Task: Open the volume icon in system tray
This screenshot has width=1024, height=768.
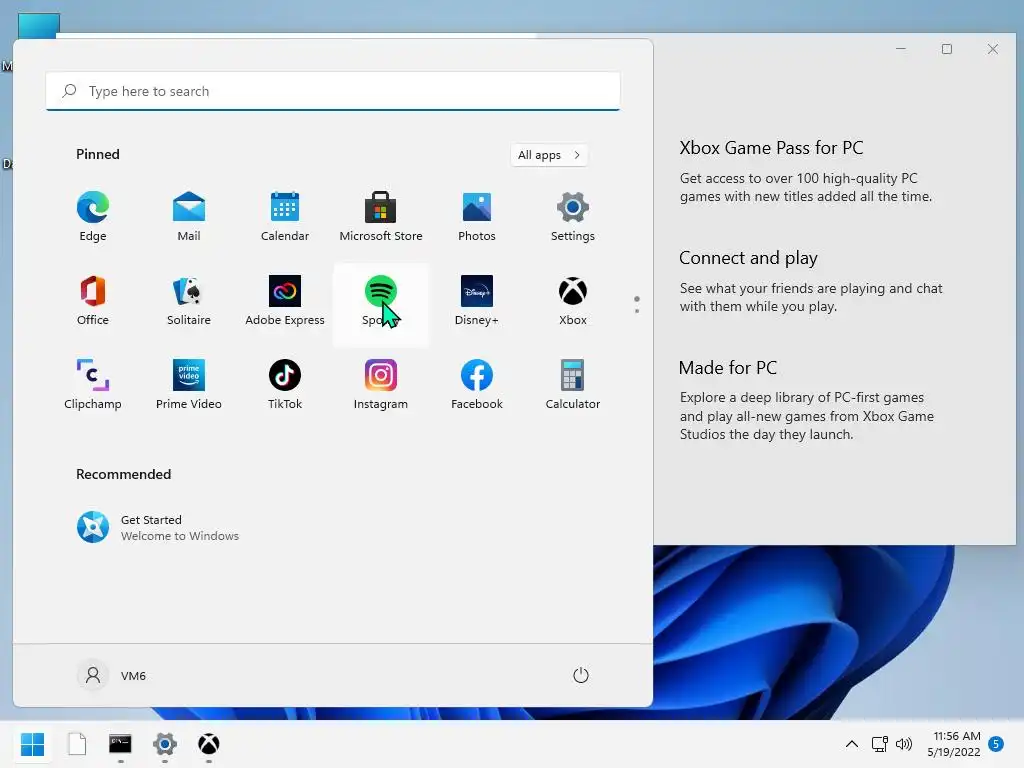Action: (x=904, y=744)
